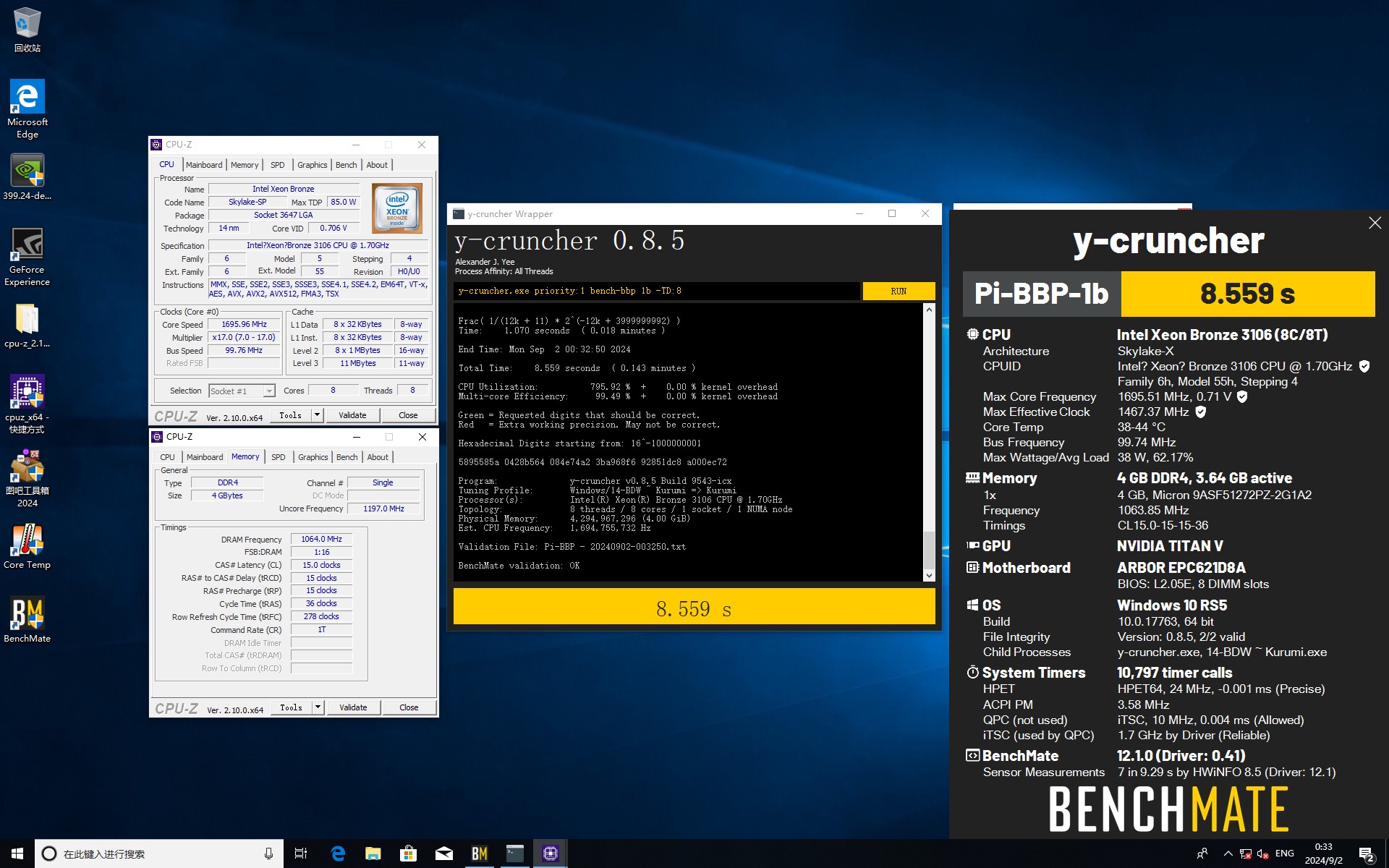This screenshot has width=1389, height=868.
Task: Open Core Temp desktop icon
Action: (x=27, y=547)
